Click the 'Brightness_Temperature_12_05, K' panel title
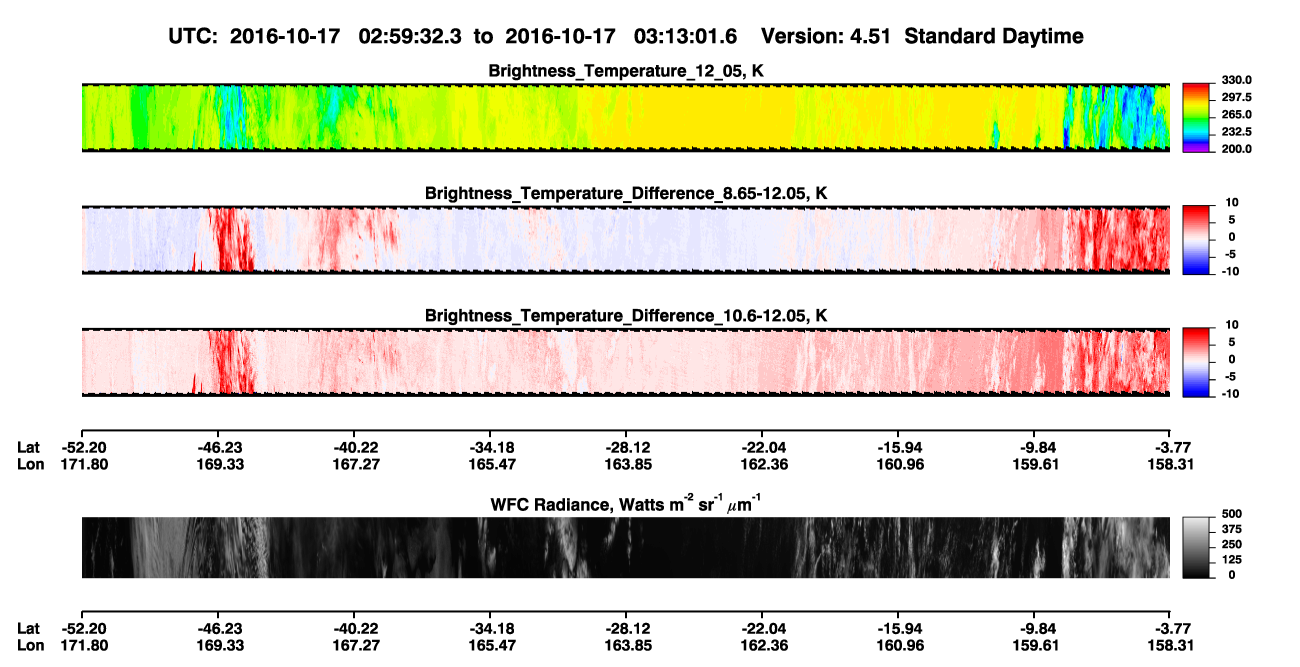The height and width of the screenshot is (667, 1300). (x=626, y=71)
